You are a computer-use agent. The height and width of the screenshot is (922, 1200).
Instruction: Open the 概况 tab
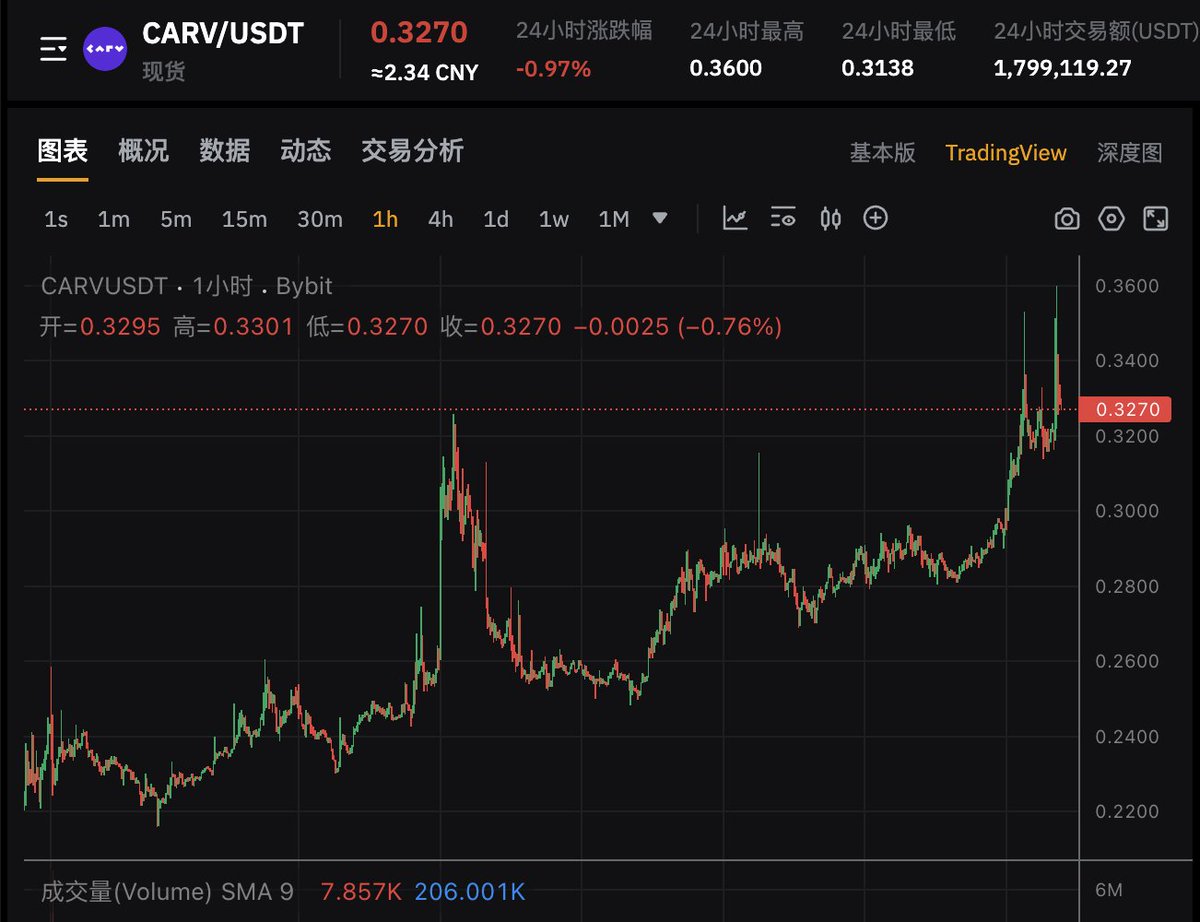tap(143, 151)
